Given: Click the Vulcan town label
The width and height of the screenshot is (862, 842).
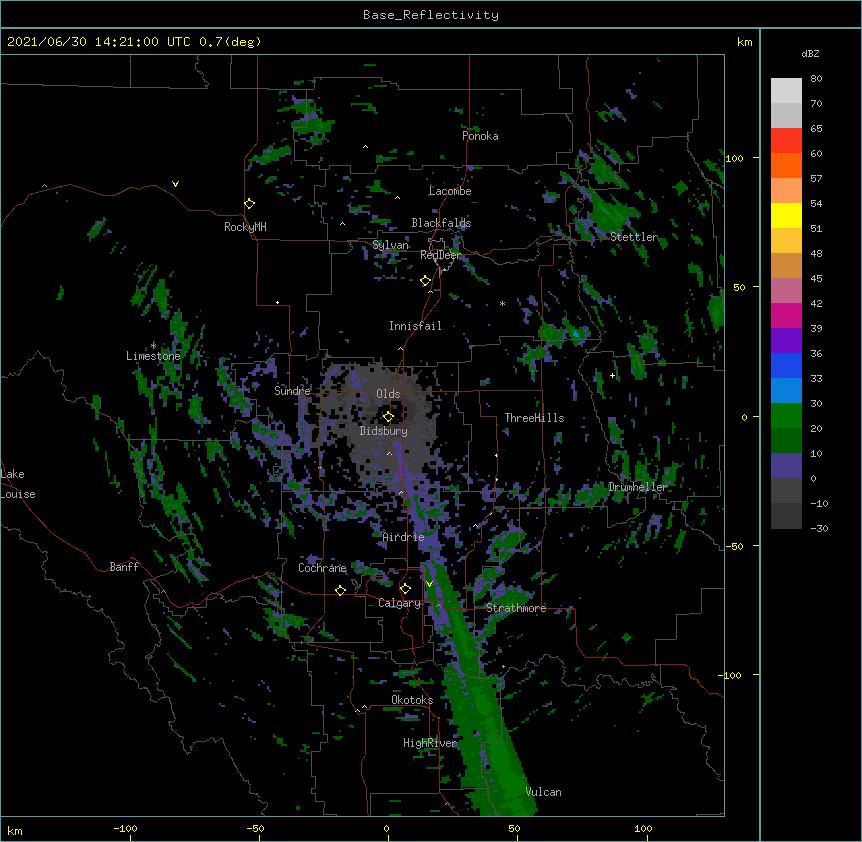Looking at the screenshot, I should 543,792.
